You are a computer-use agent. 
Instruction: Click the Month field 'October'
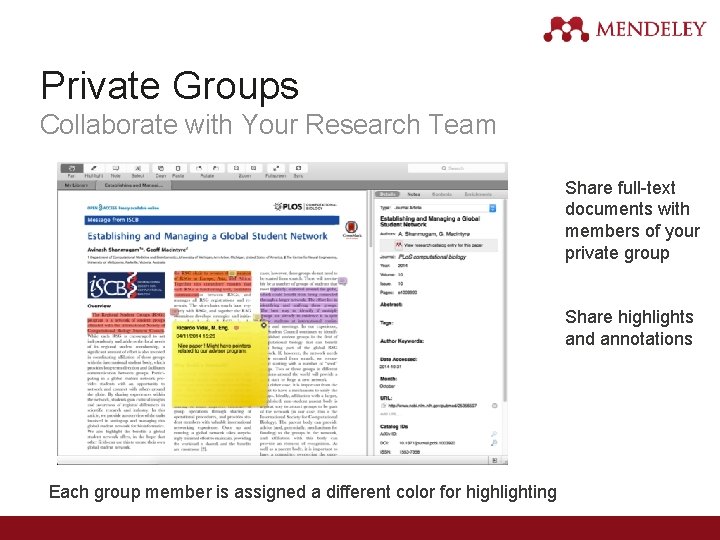point(388,387)
